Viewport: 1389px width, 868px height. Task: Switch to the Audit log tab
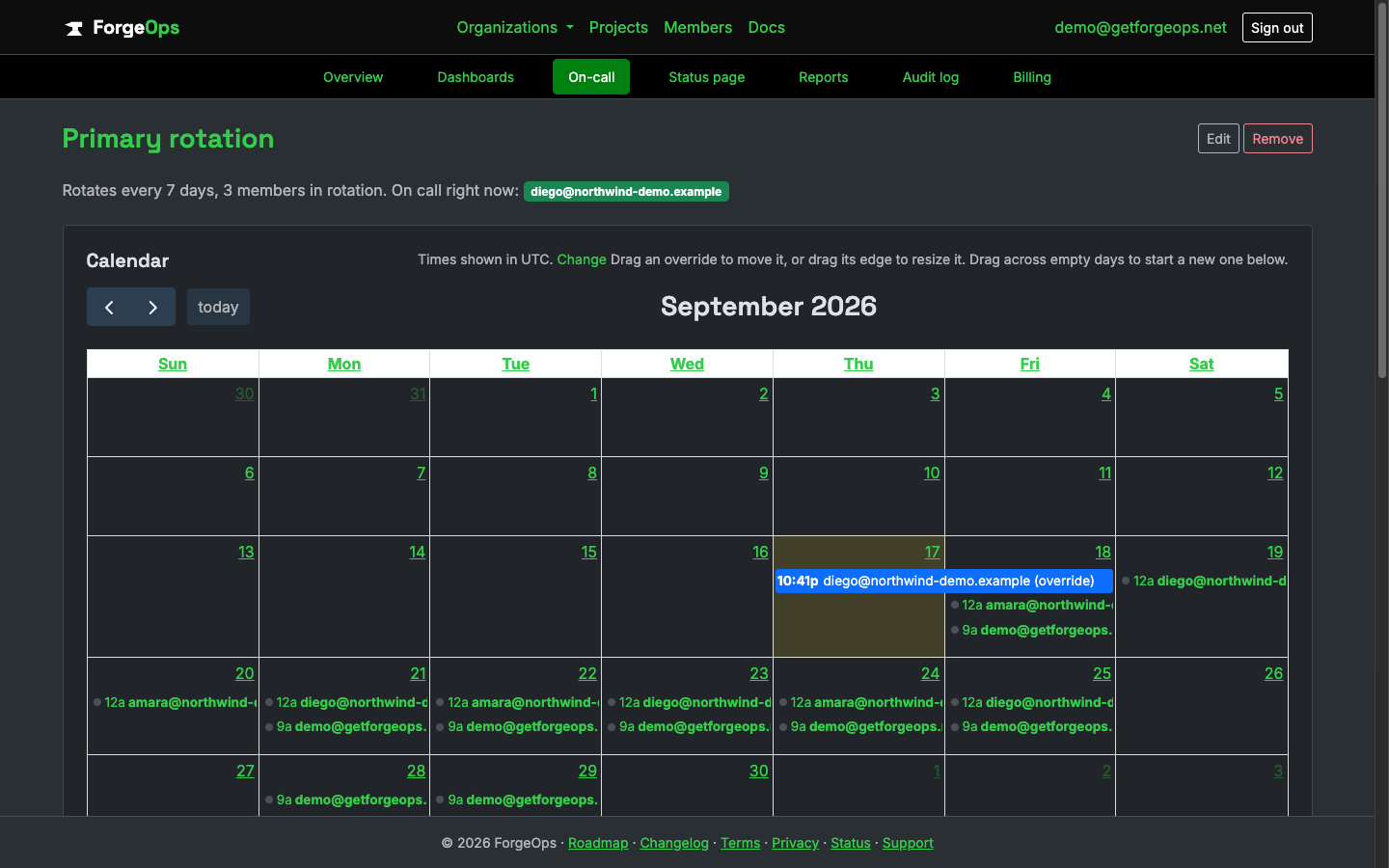pos(930,77)
